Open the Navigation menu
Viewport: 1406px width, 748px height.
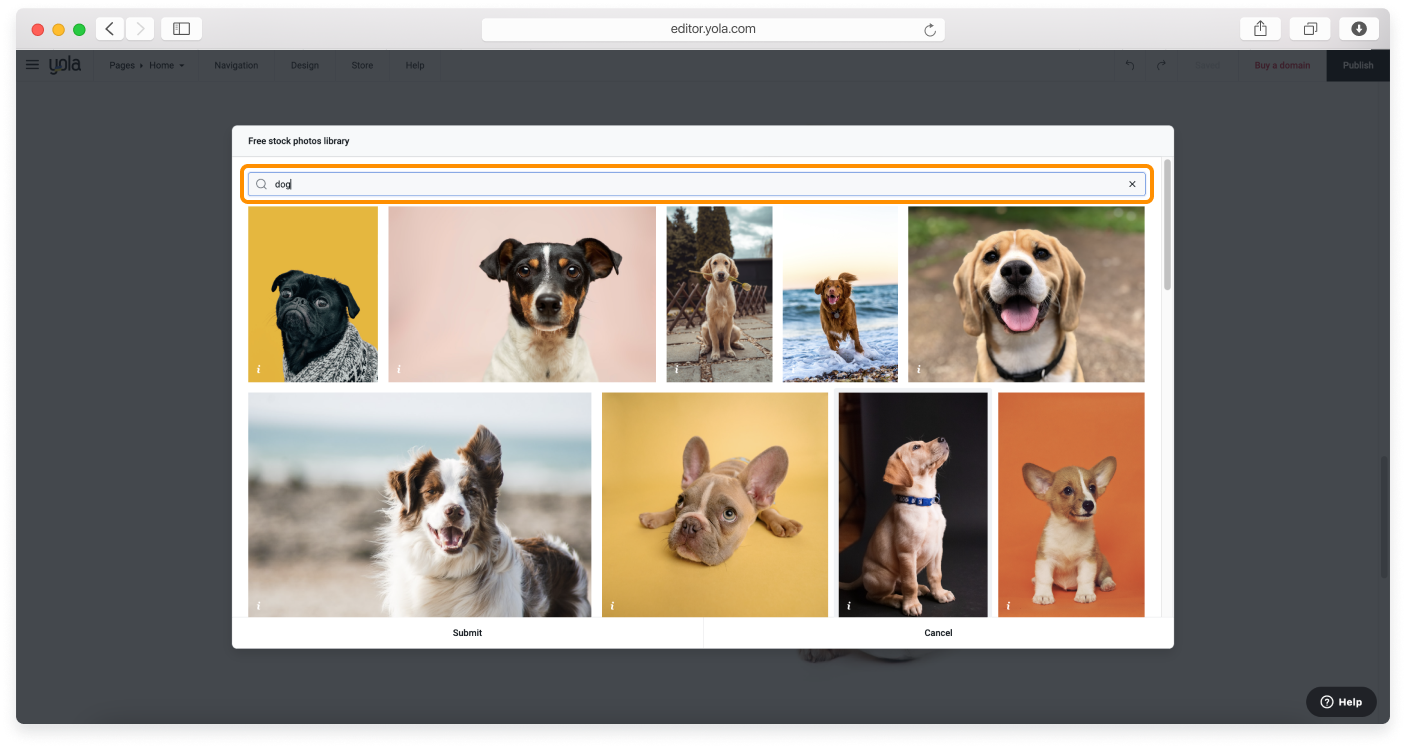click(235, 65)
